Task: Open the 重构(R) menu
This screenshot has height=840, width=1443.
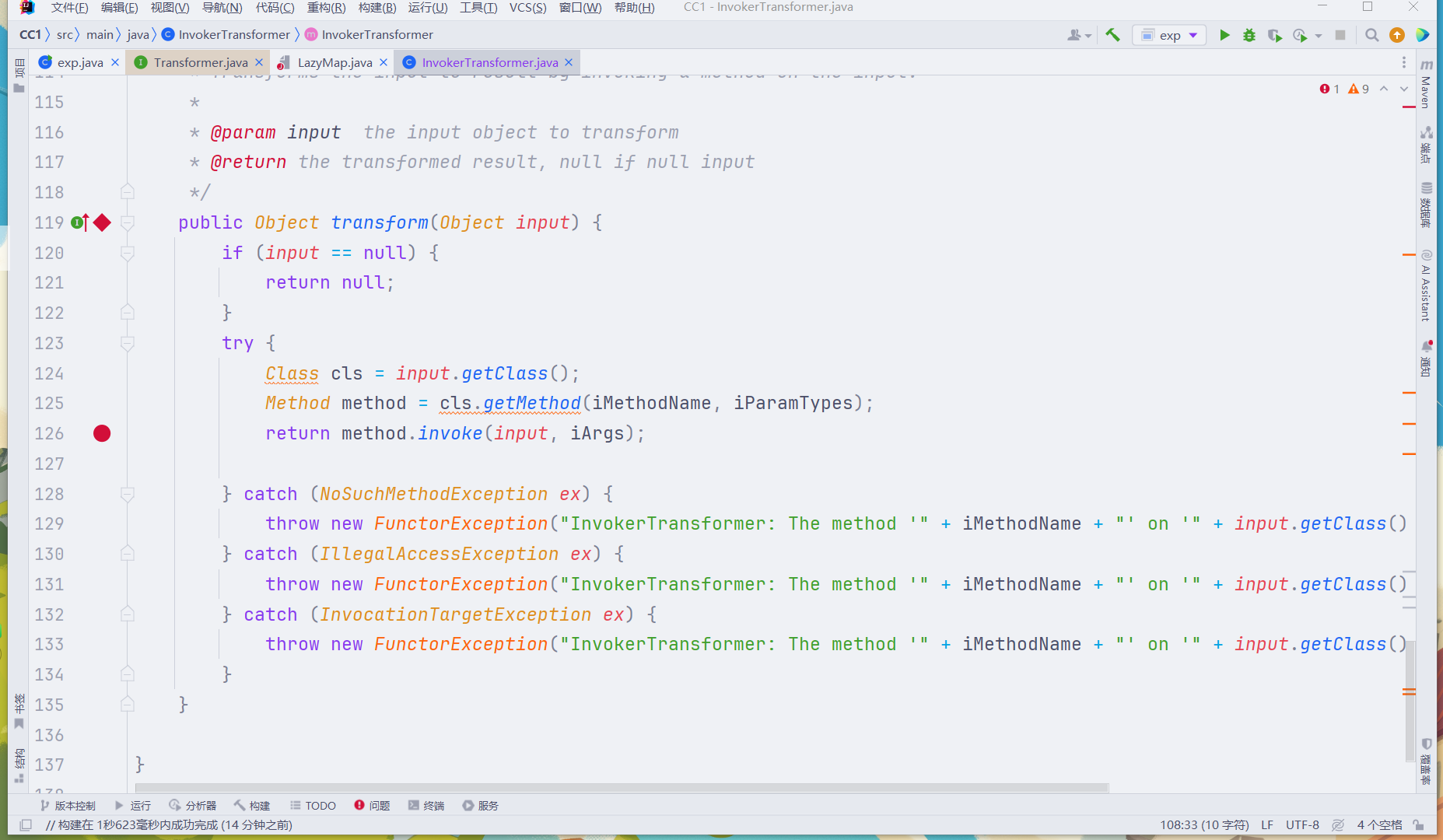Action: coord(325,8)
